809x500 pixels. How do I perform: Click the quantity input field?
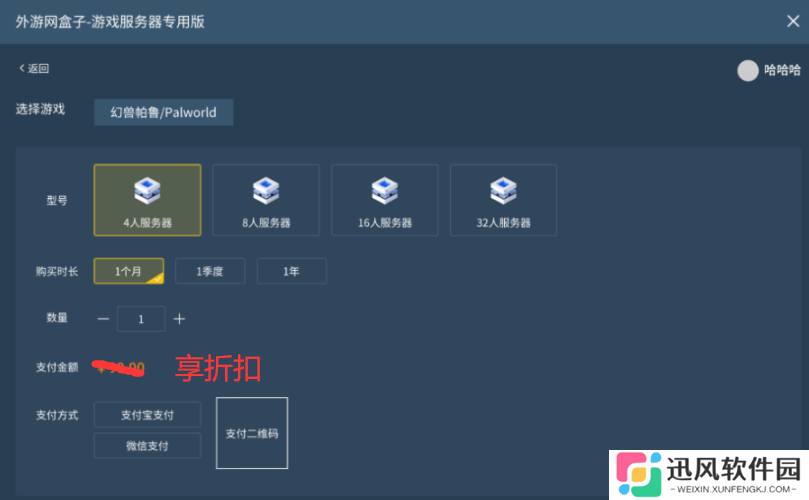[x=141, y=319]
